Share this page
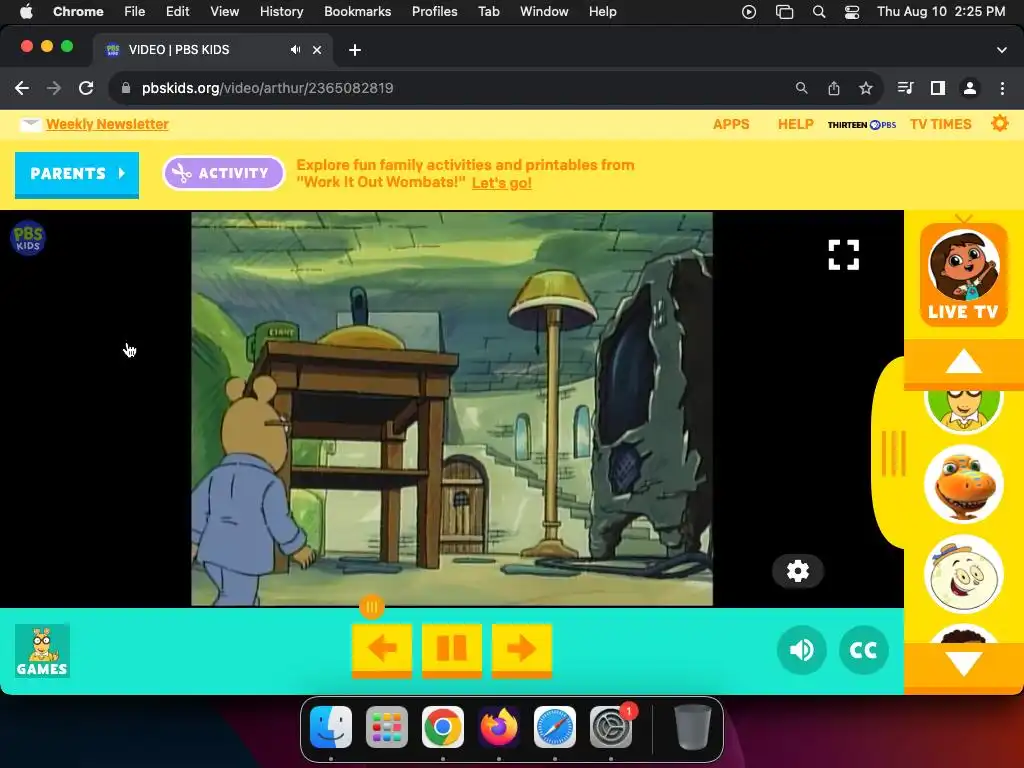 [834, 88]
